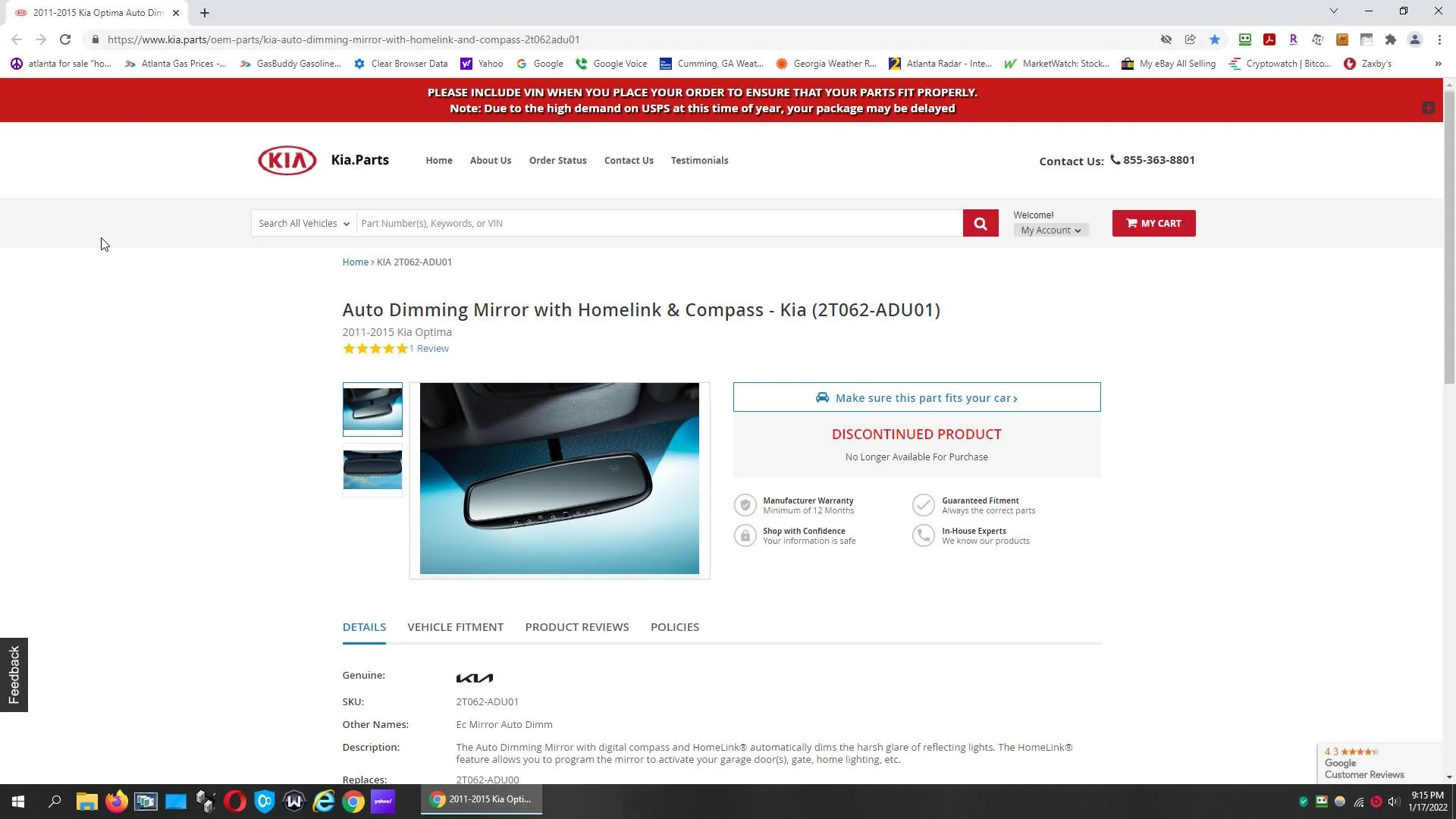The image size is (1456, 819).
Task: Switch to the Policies tab
Action: point(675,627)
